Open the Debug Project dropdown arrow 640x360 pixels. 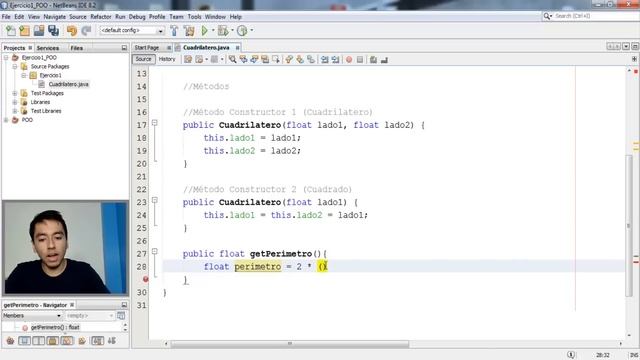click(x=232, y=31)
